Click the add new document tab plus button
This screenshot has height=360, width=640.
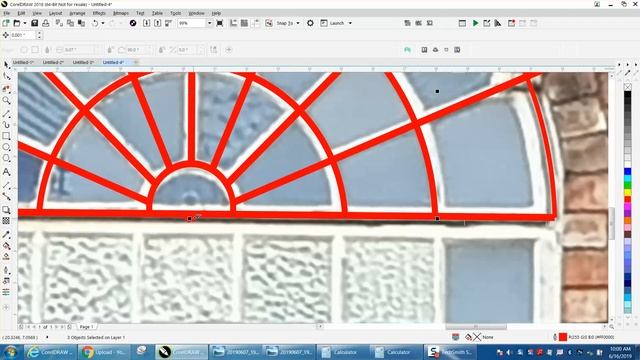(136, 62)
